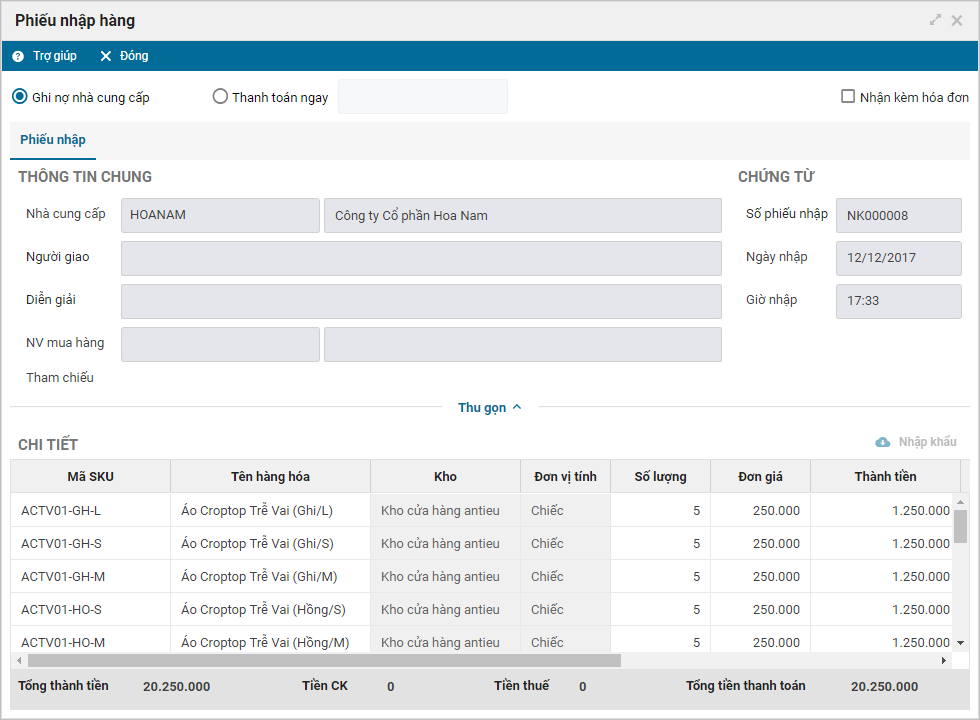This screenshot has width=980, height=720.
Task: Close the Phiếu nhập hàng dialog
Action: coord(957,21)
